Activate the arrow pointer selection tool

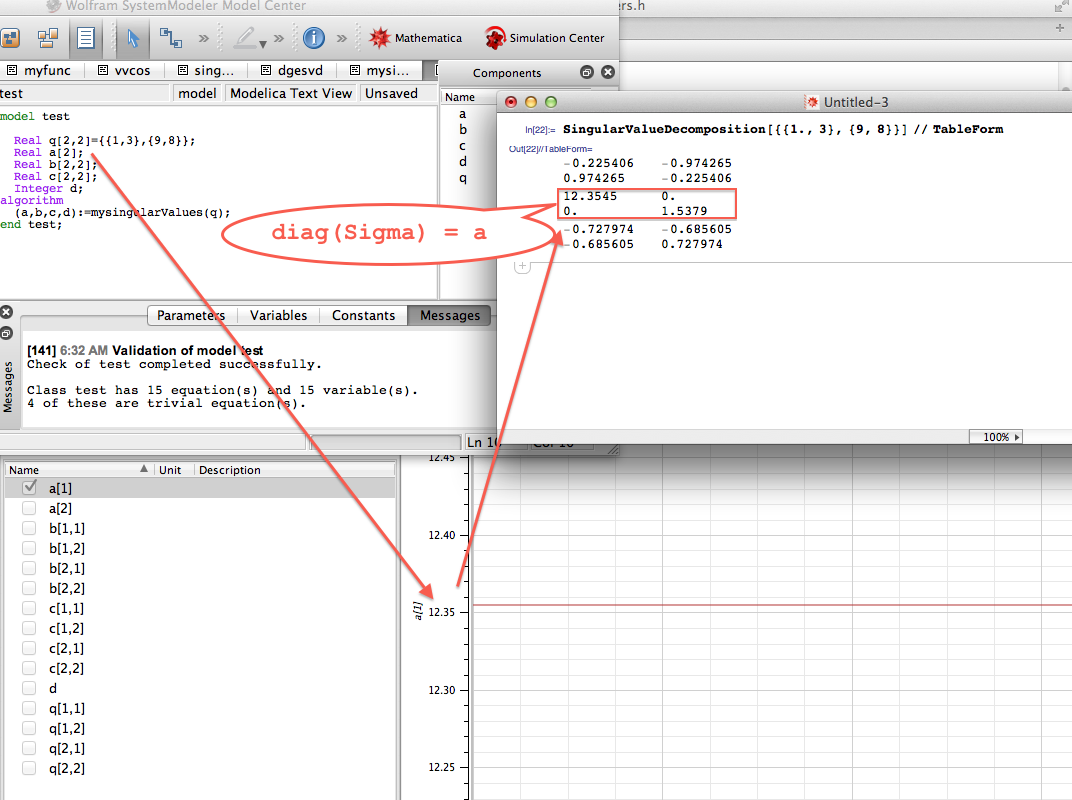tap(133, 38)
